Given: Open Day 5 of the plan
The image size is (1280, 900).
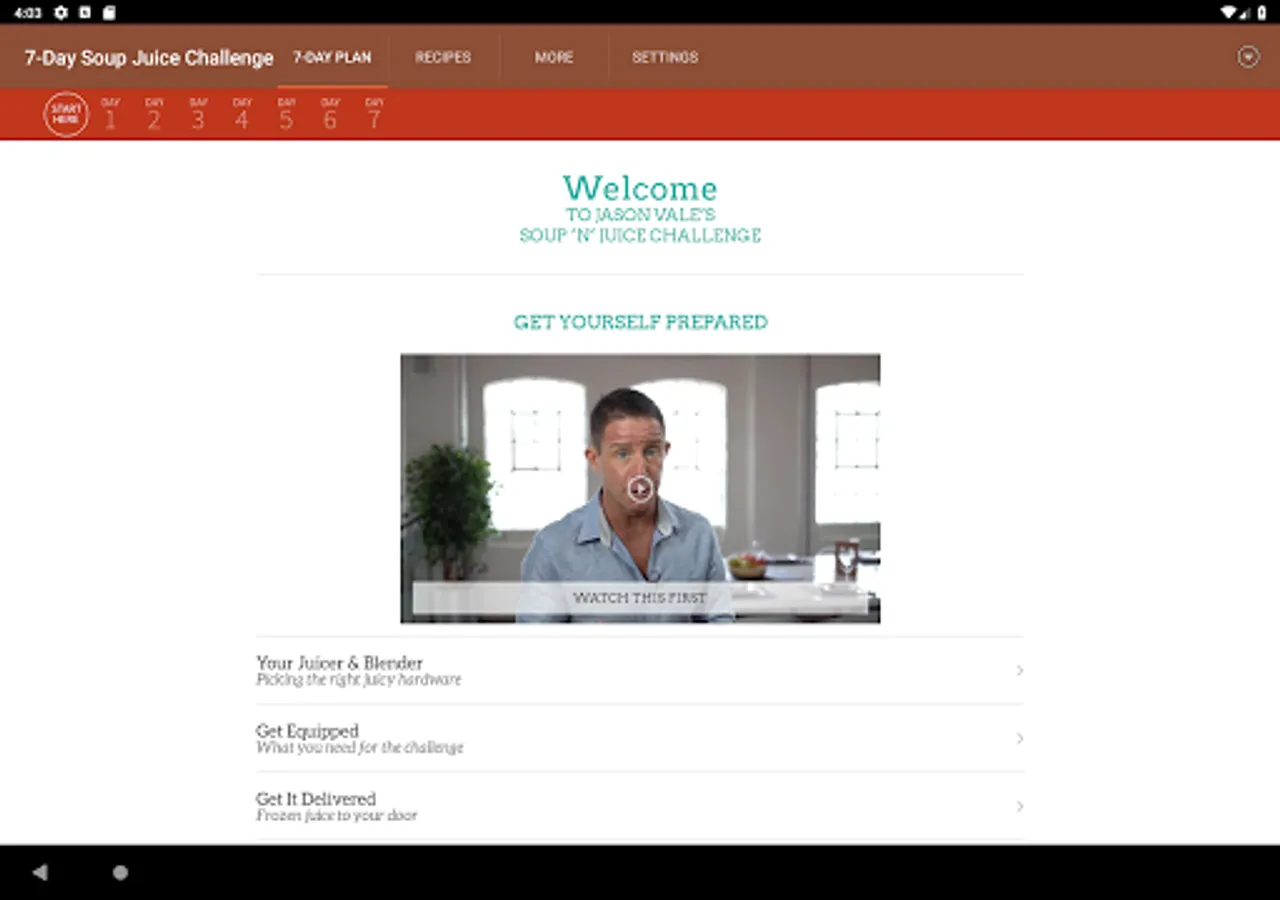Looking at the screenshot, I should (286, 114).
